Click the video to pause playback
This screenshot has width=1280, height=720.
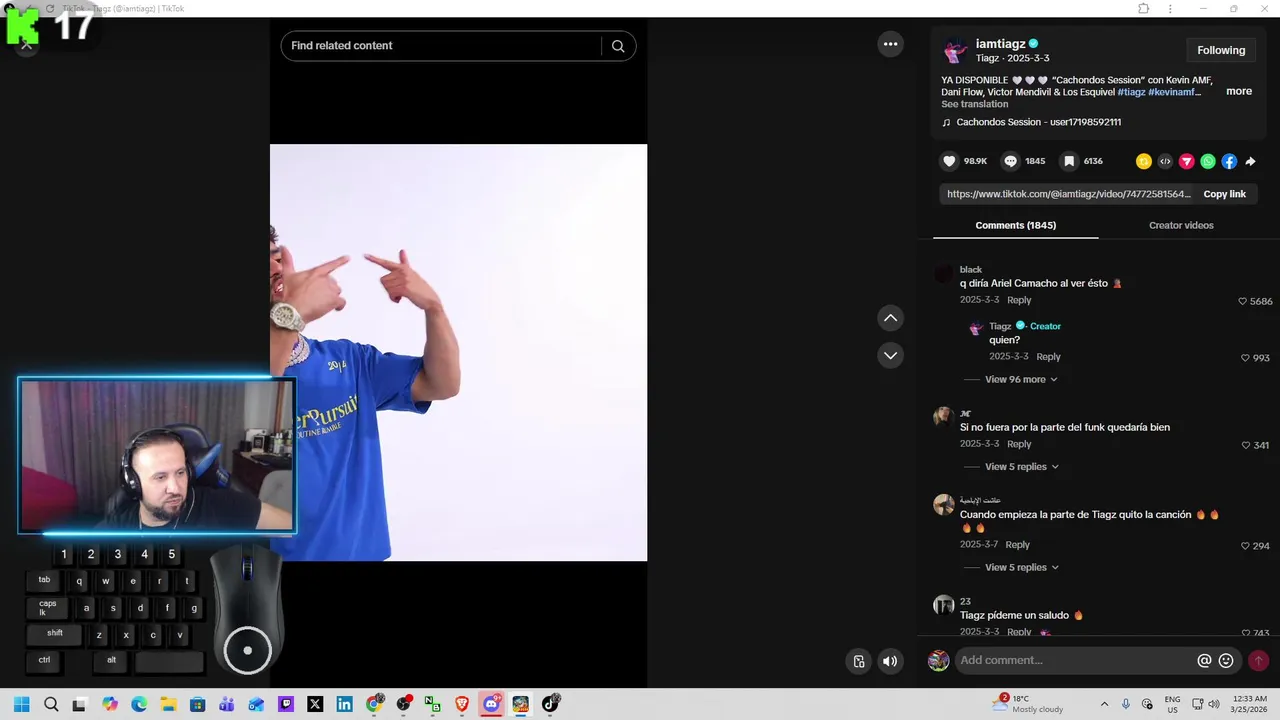[x=458, y=352]
